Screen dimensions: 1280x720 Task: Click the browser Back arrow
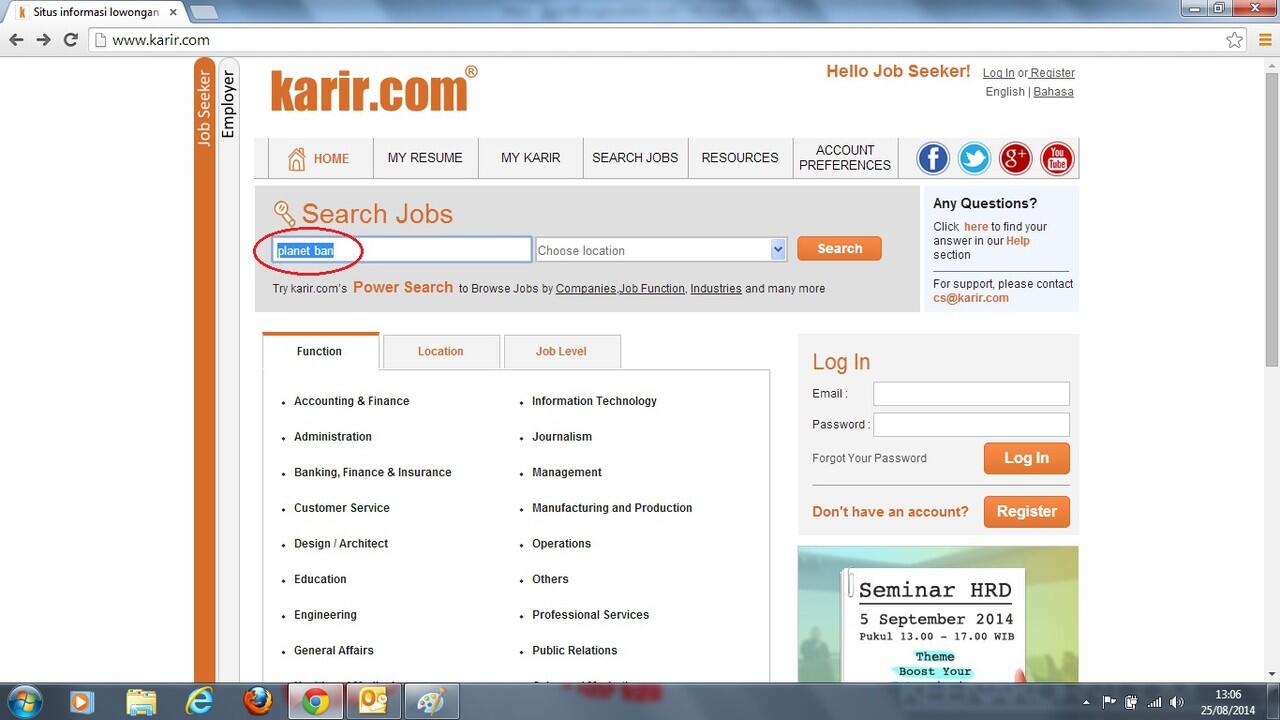[x=16, y=40]
